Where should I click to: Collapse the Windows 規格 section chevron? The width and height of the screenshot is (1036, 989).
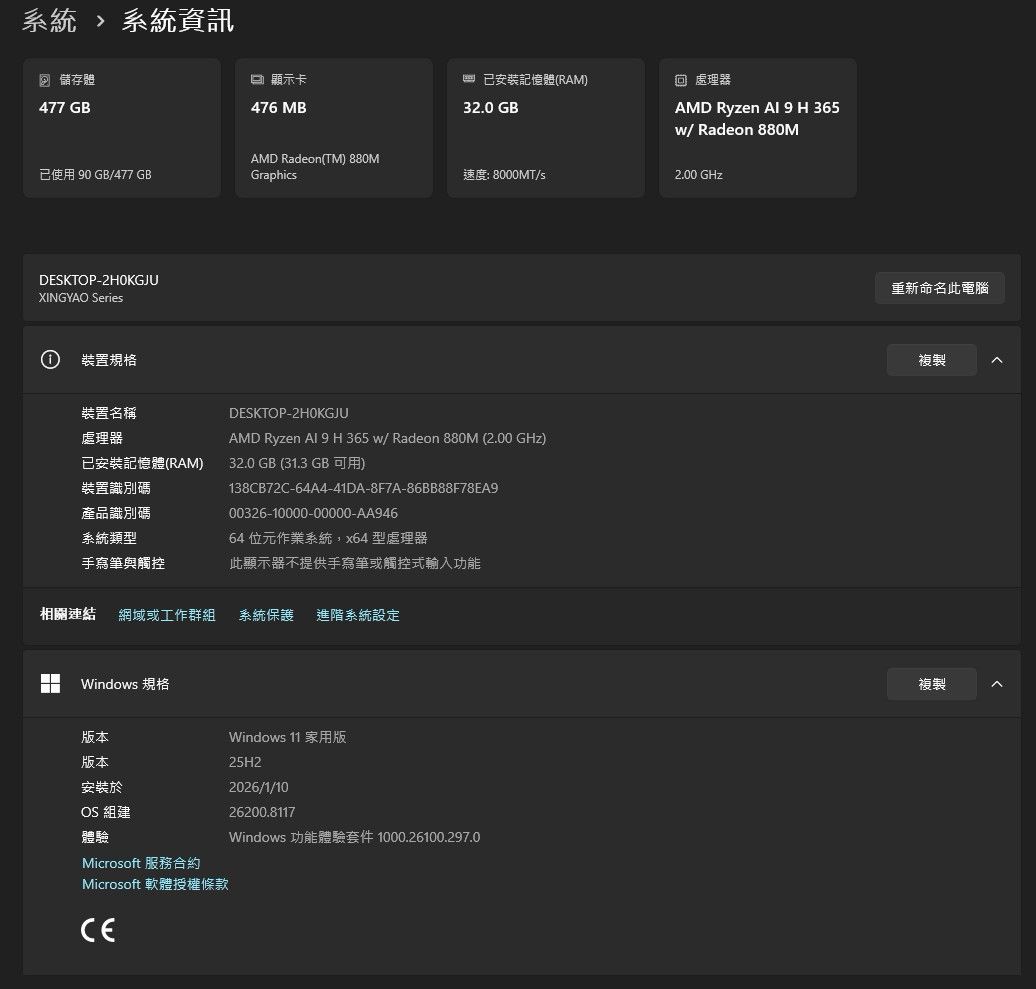coord(996,684)
